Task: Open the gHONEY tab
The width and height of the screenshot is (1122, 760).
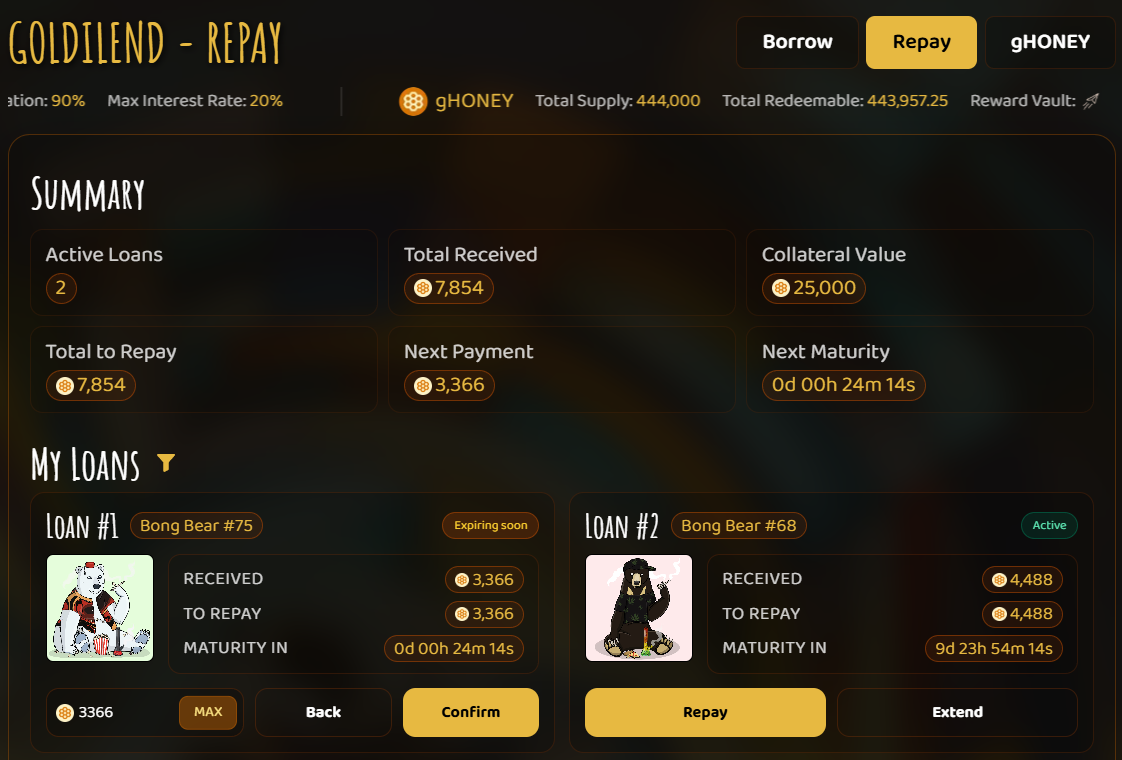Action: coord(1050,42)
